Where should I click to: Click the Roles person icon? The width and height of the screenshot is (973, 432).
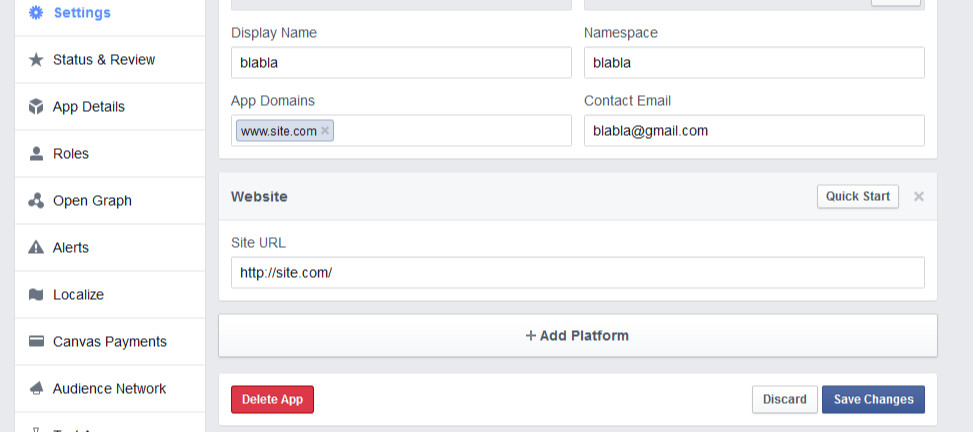[36, 153]
